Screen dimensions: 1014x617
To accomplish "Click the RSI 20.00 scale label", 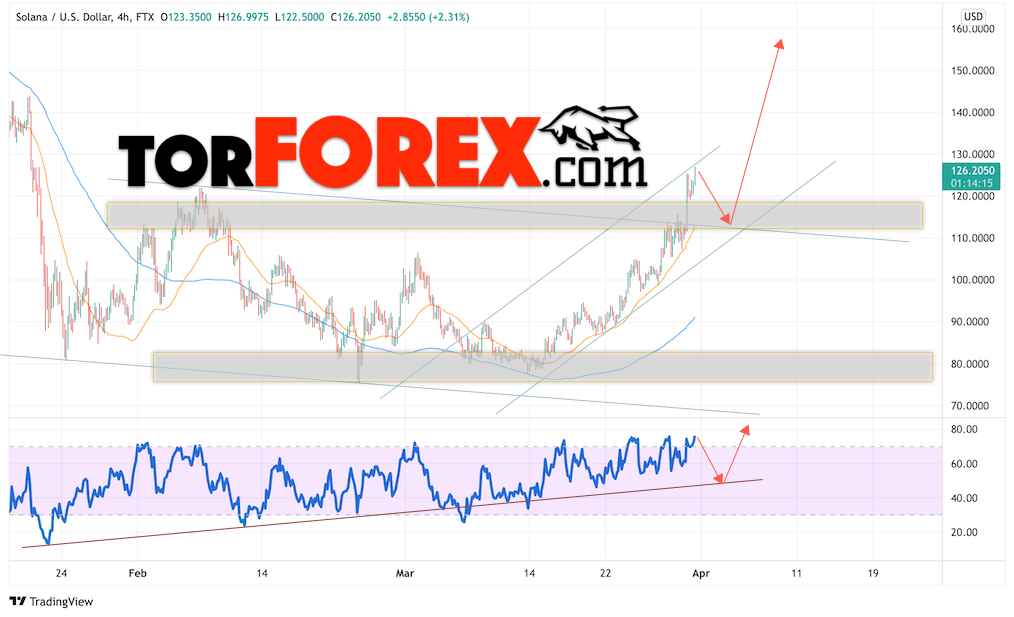I will [964, 532].
